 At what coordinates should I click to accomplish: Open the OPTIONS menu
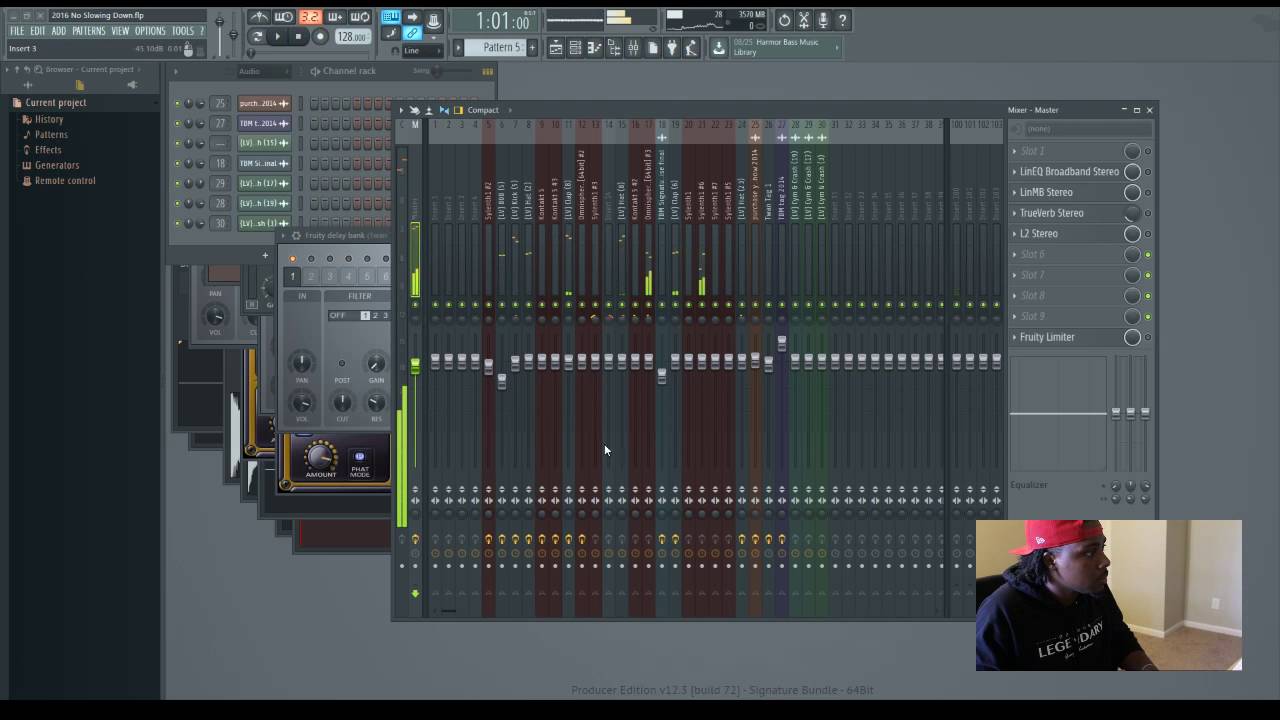point(150,31)
